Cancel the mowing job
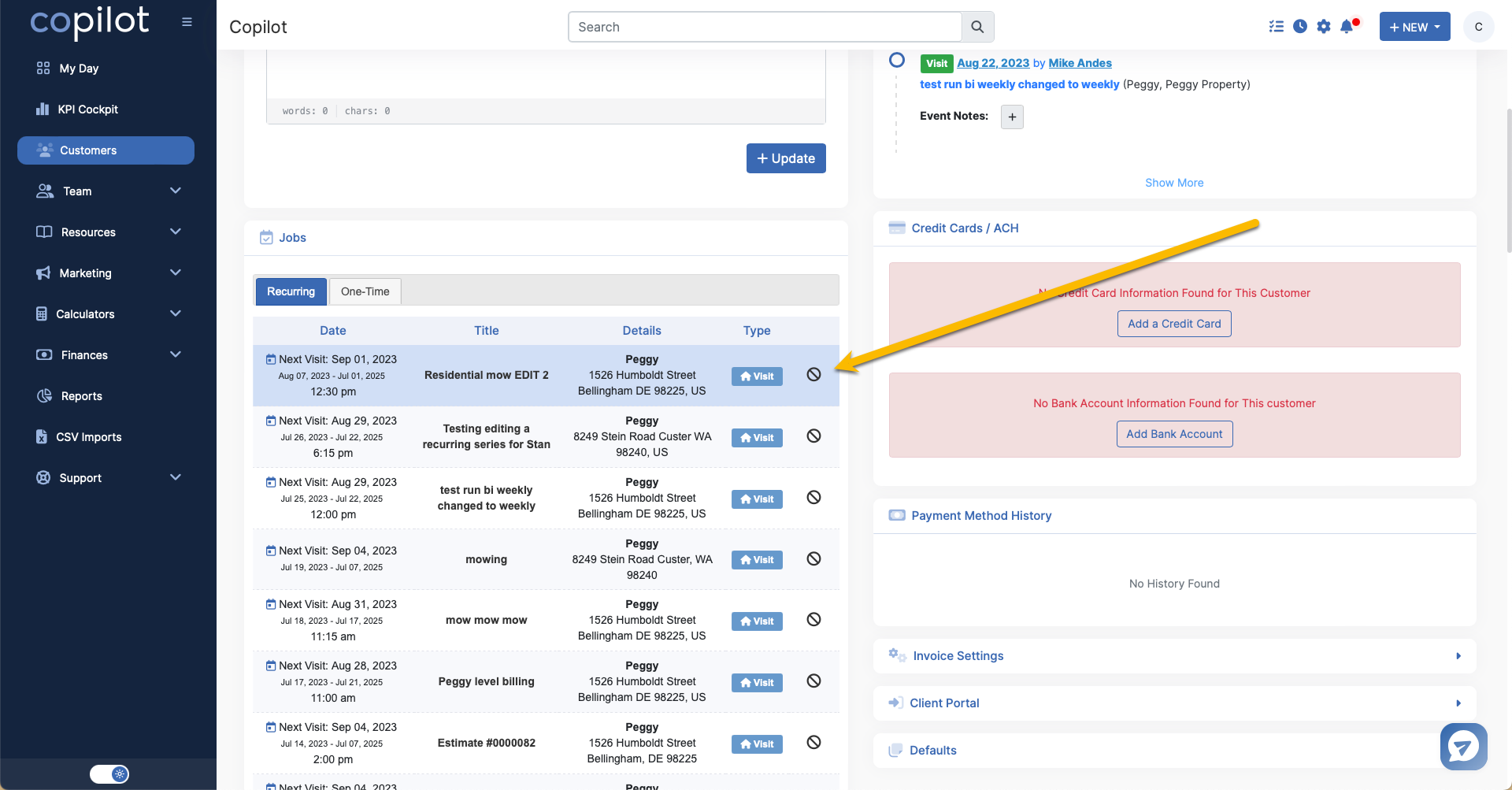This screenshot has height=790, width=1512. (x=813, y=559)
